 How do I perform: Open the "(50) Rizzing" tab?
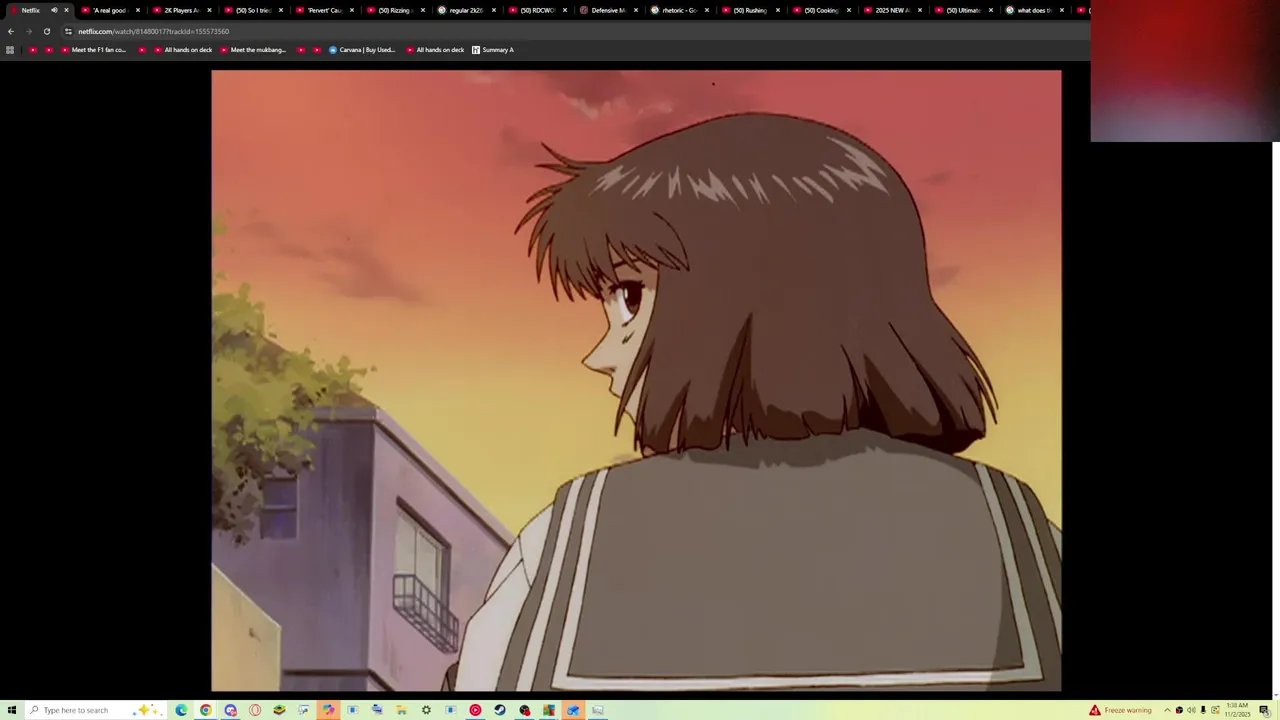pos(394,10)
